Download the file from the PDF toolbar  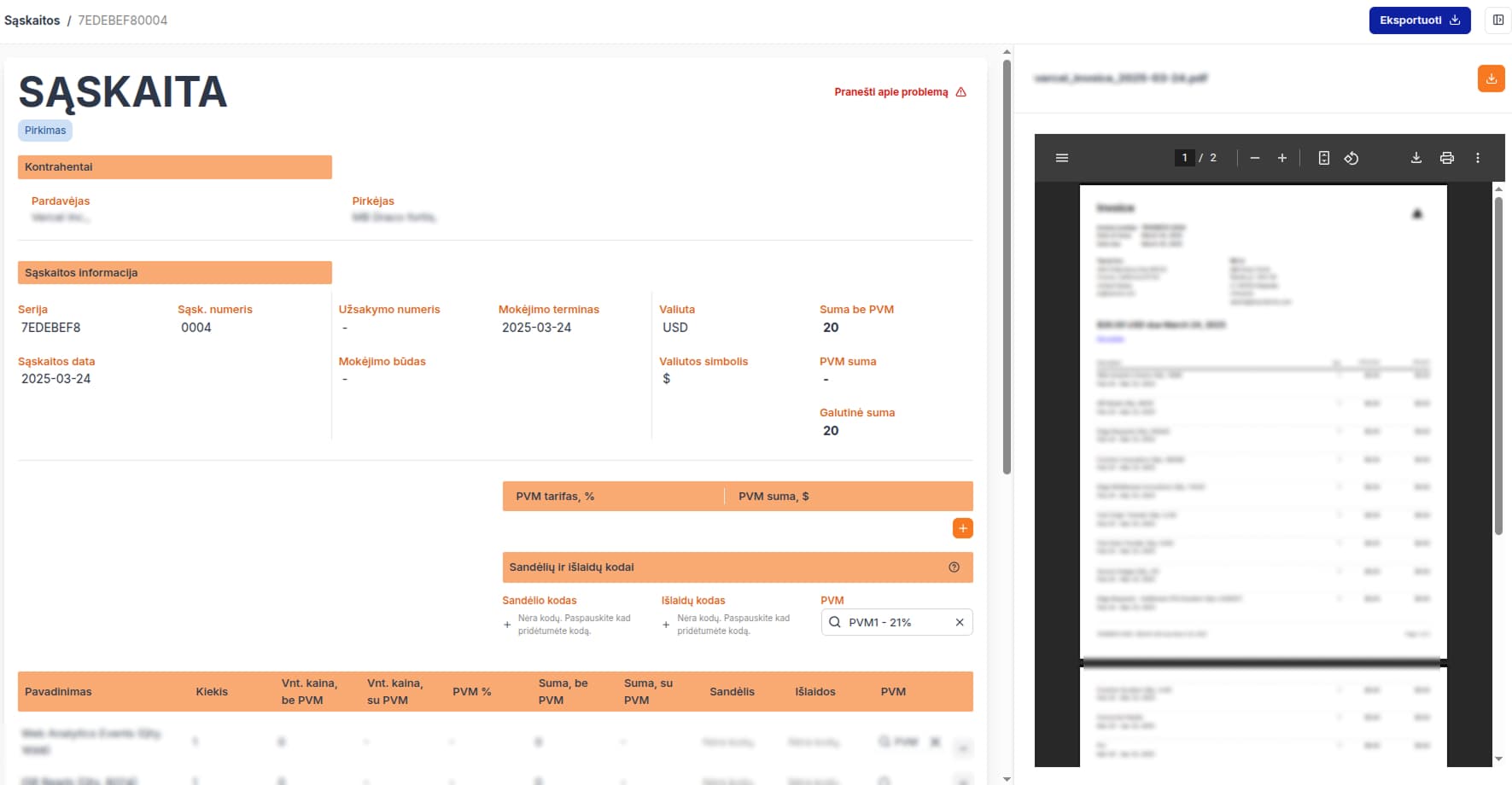(x=1416, y=158)
